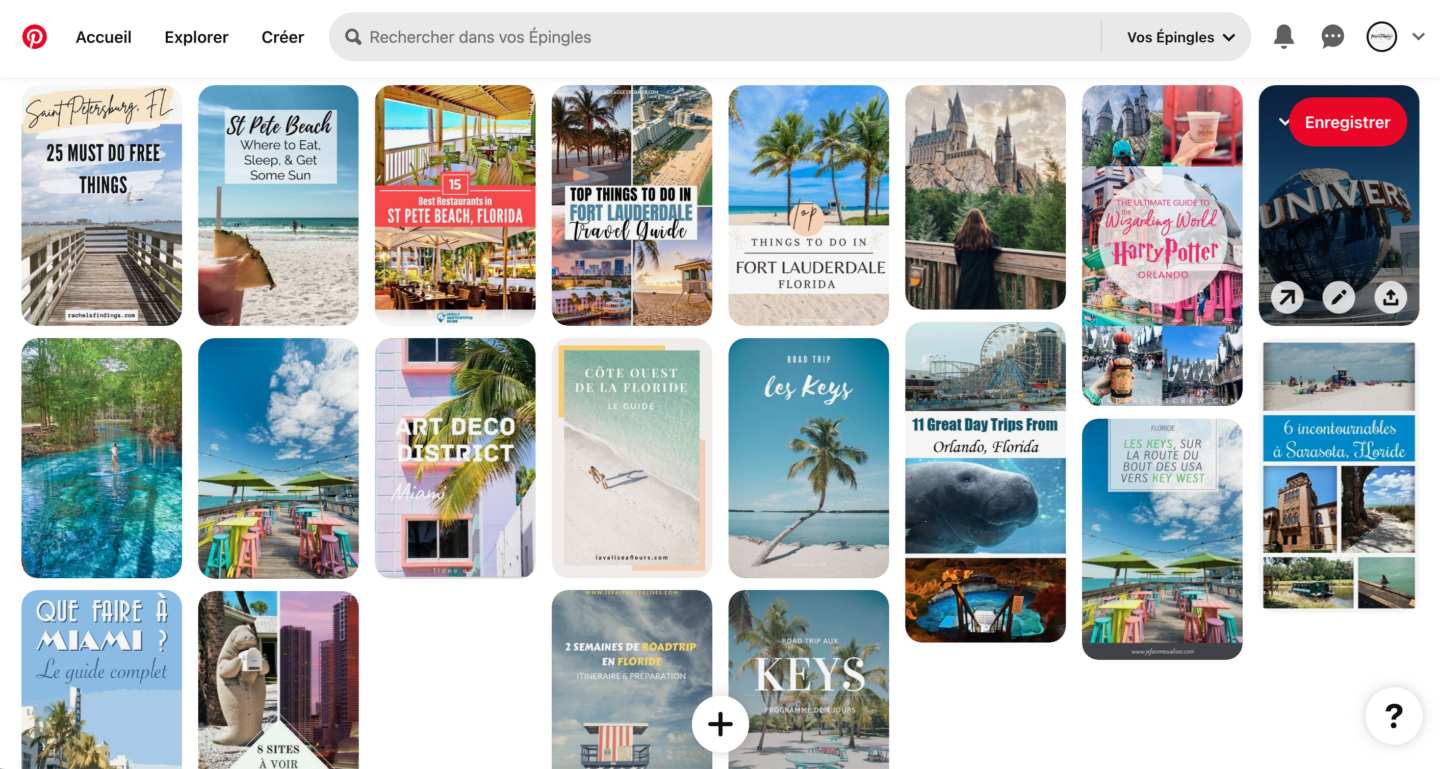Open the board chooser chevron beside Enregistrer
Viewport: 1440px width, 769px height.
[1284, 122]
